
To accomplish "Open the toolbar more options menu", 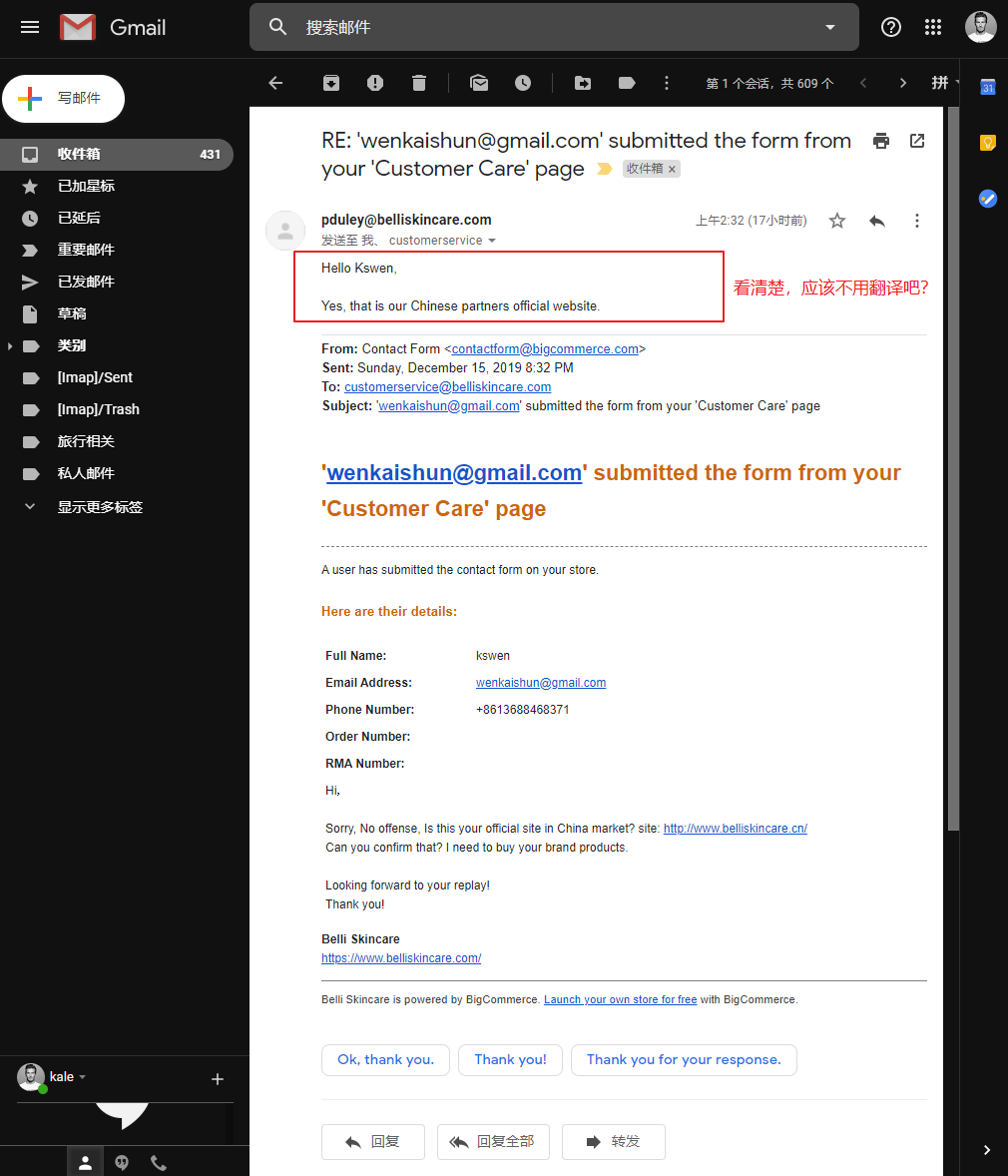I will point(667,83).
